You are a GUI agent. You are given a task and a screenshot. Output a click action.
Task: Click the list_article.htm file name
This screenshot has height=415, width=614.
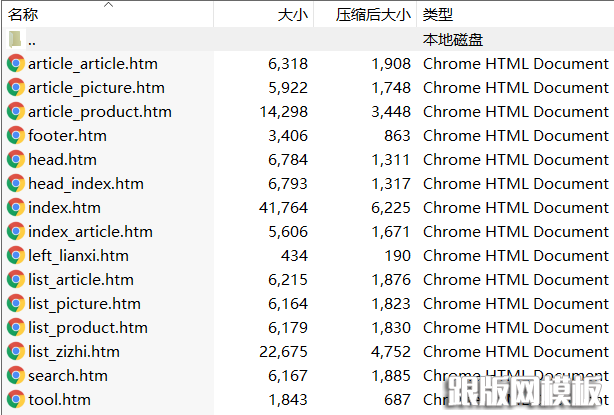point(80,280)
